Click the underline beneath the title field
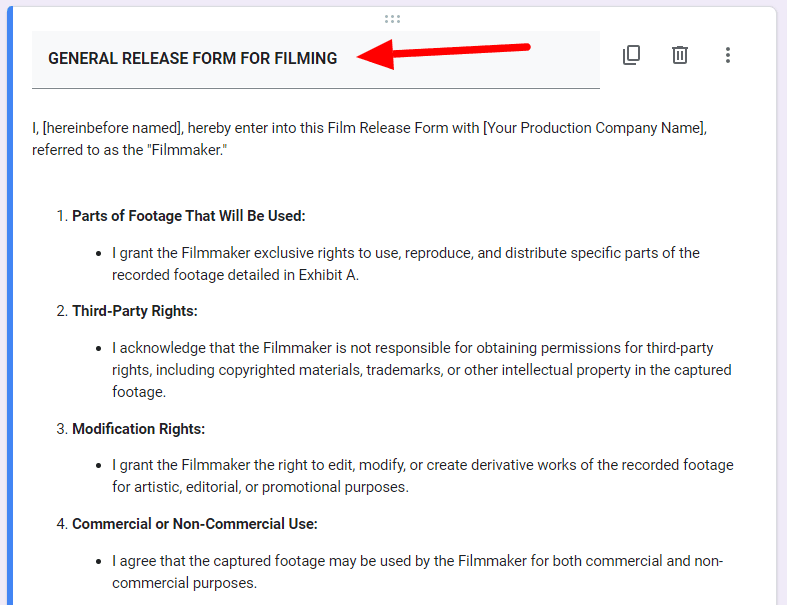The height and width of the screenshot is (605, 787). (x=316, y=88)
